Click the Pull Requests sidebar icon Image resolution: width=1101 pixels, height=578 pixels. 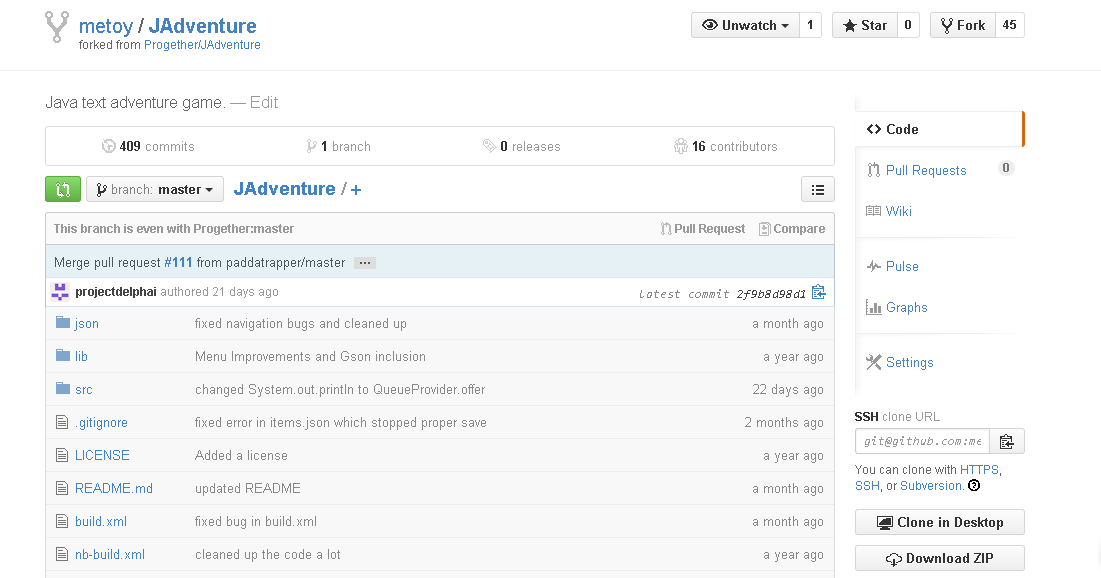pyautogui.click(x=873, y=170)
